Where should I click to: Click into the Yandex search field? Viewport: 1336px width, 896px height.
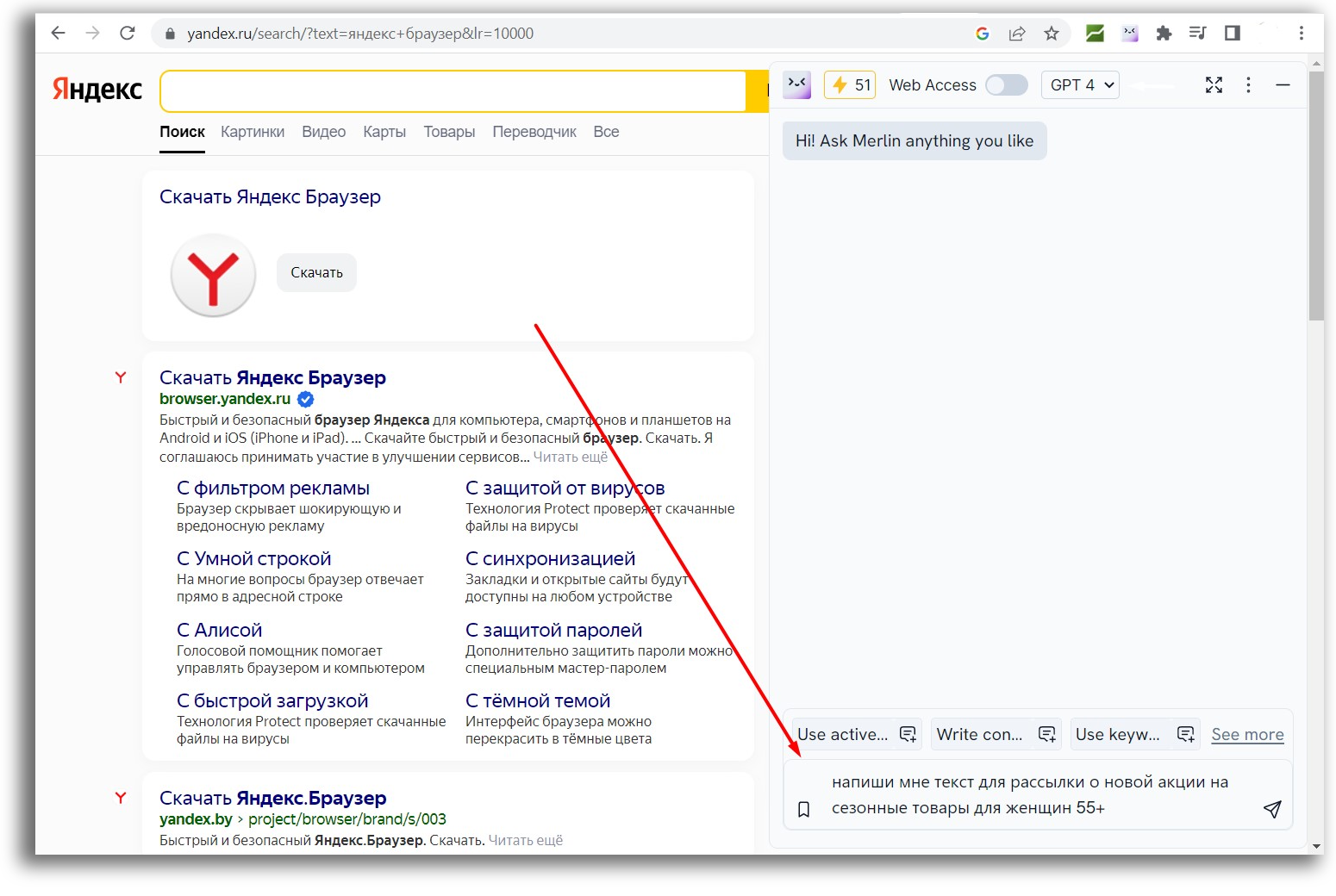[x=453, y=91]
